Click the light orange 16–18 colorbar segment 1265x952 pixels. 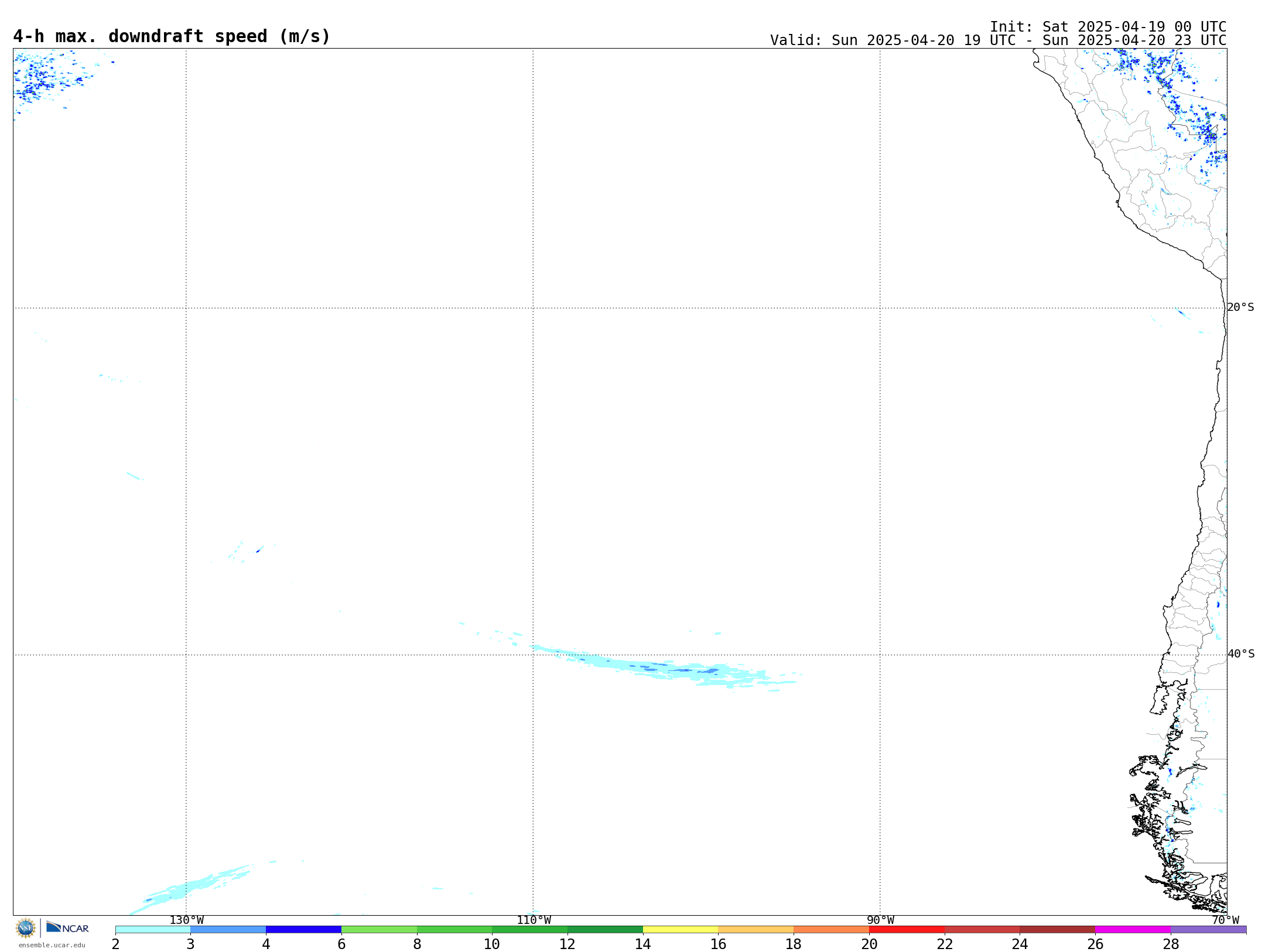[x=755, y=930]
